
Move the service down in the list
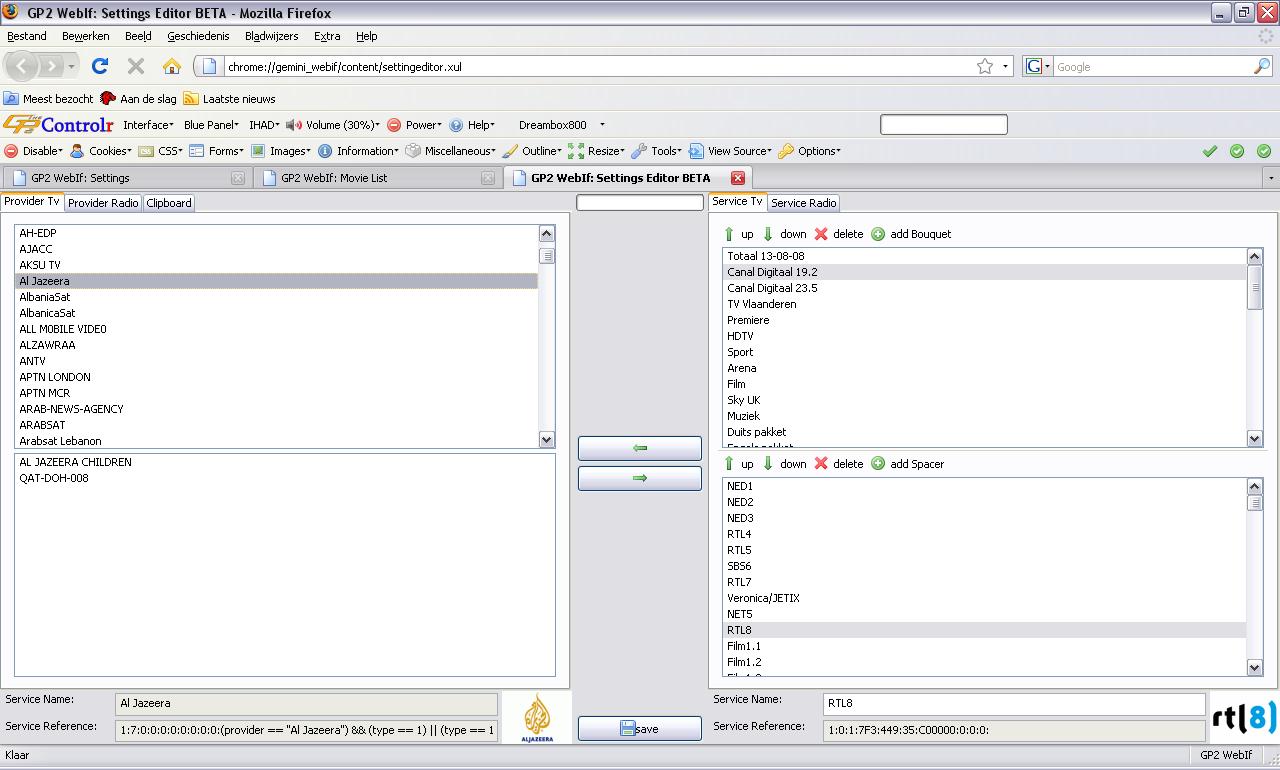(785, 464)
